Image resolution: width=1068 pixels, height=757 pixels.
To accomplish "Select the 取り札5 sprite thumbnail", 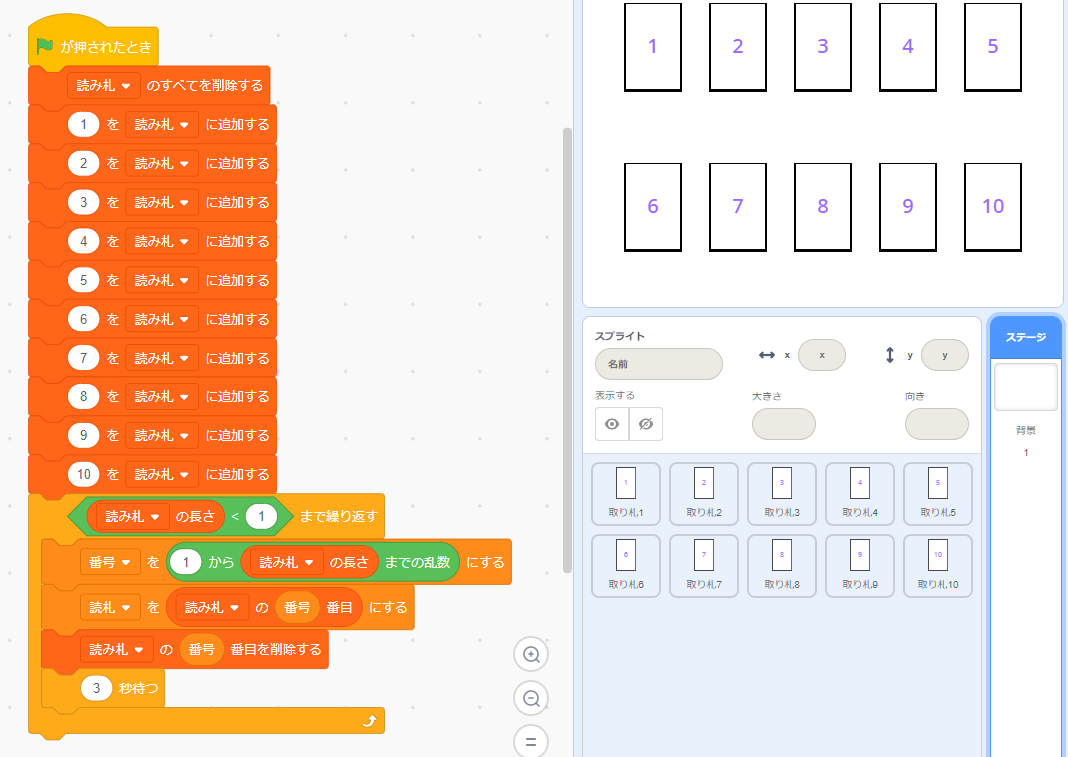I will tap(938, 491).
